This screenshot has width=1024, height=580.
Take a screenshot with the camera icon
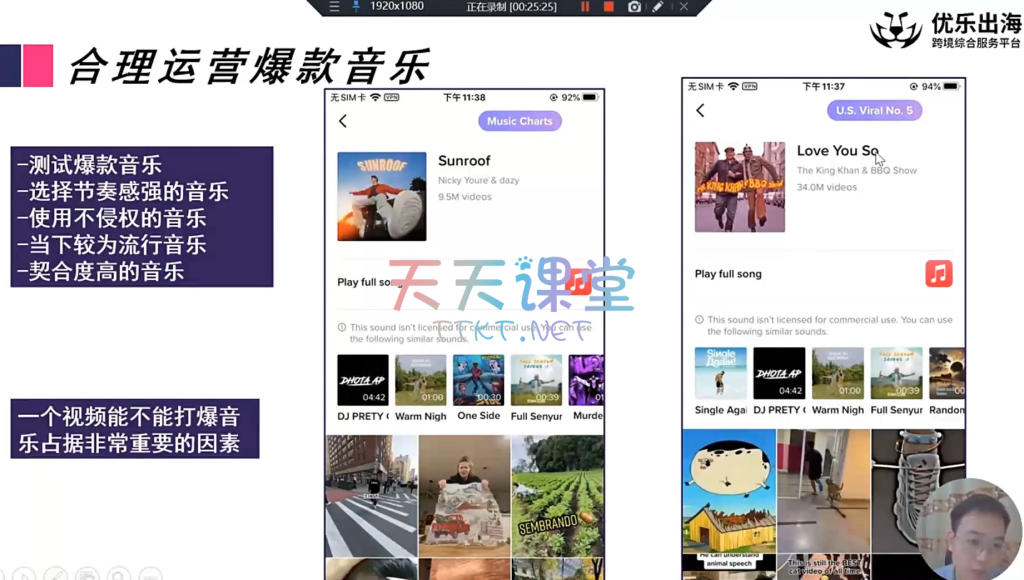click(x=634, y=7)
